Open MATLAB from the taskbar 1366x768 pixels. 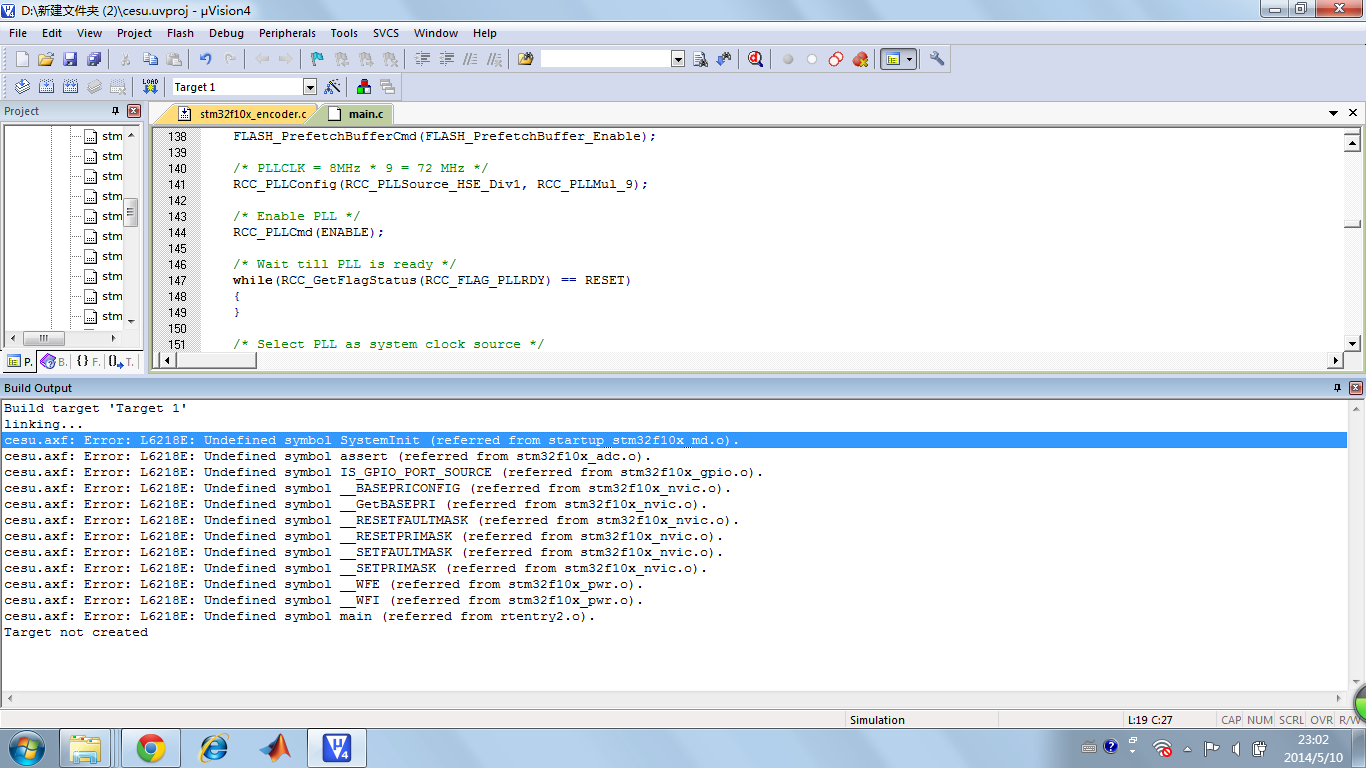click(275, 748)
